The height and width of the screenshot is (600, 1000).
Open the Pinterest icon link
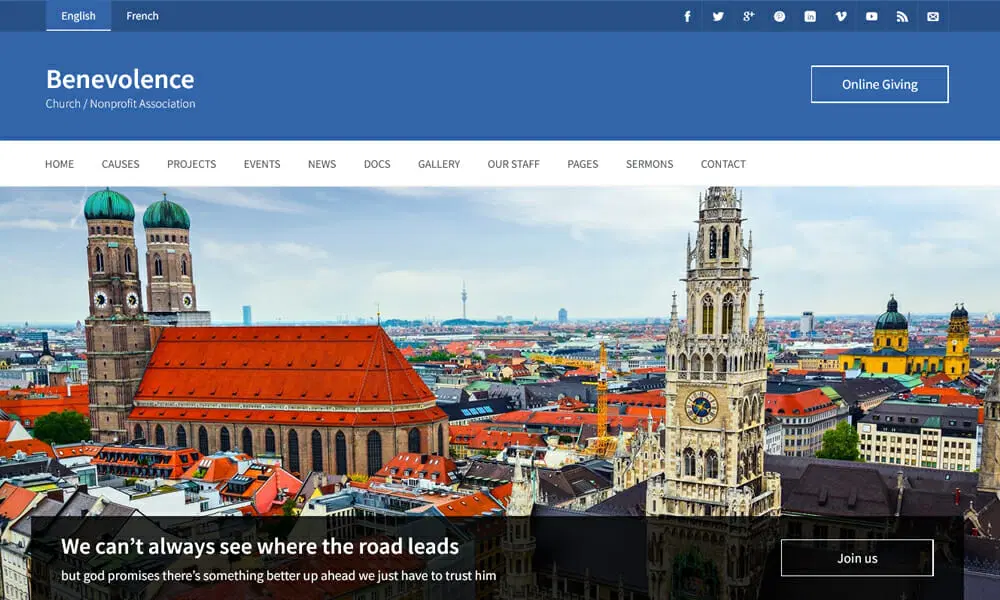pyautogui.click(x=779, y=17)
